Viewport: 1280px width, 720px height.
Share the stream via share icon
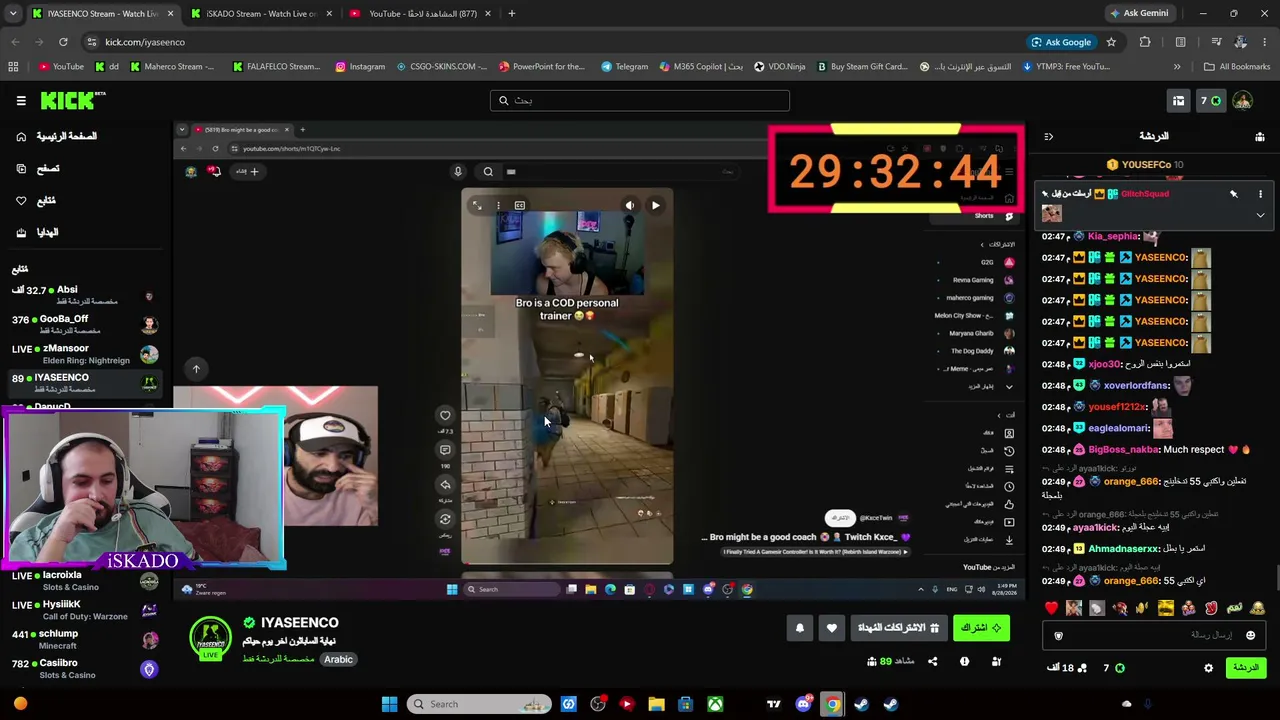932,661
